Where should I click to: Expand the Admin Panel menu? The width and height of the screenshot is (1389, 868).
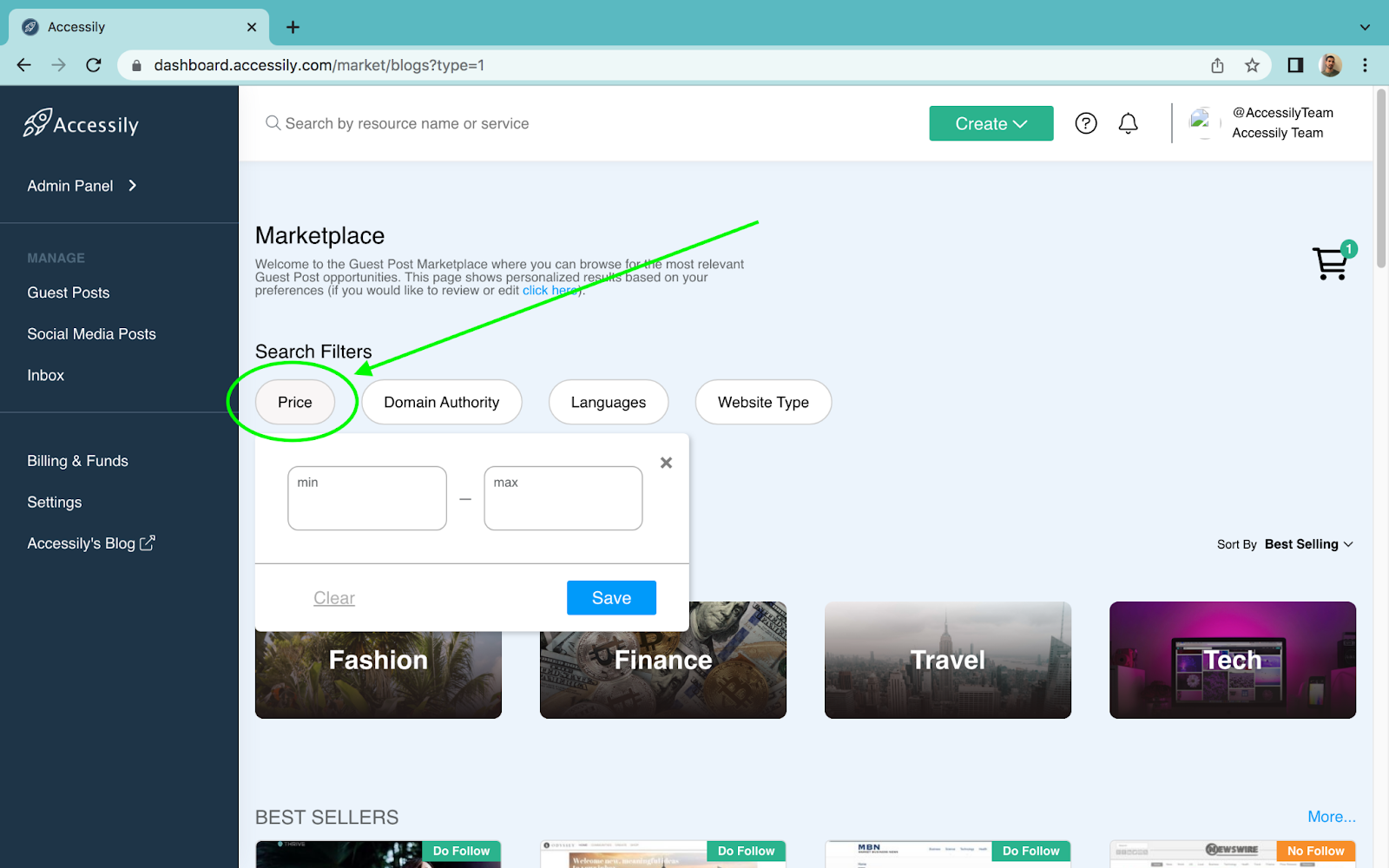(x=82, y=186)
